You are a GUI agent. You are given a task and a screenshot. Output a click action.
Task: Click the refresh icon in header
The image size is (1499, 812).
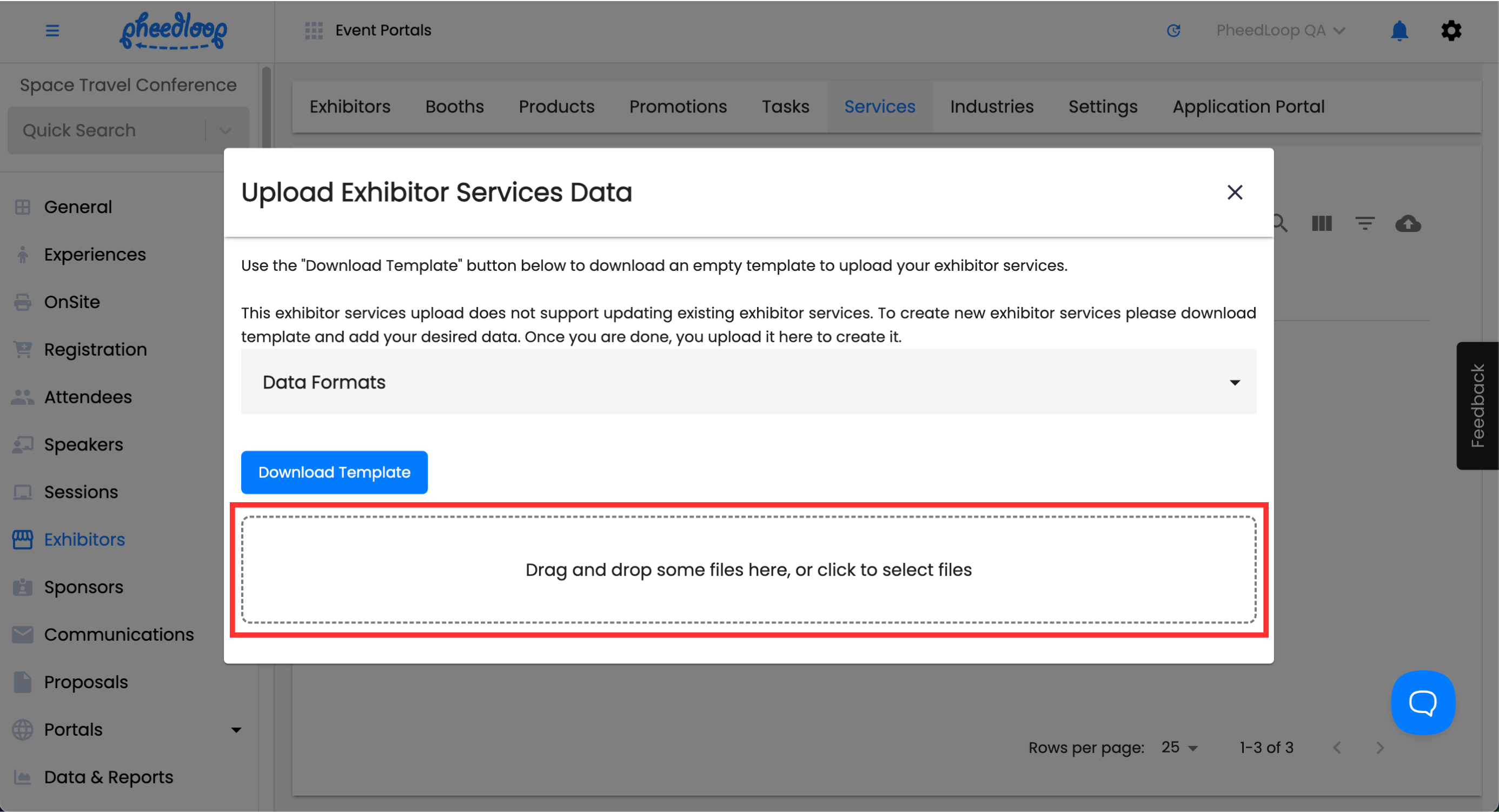1173,30
